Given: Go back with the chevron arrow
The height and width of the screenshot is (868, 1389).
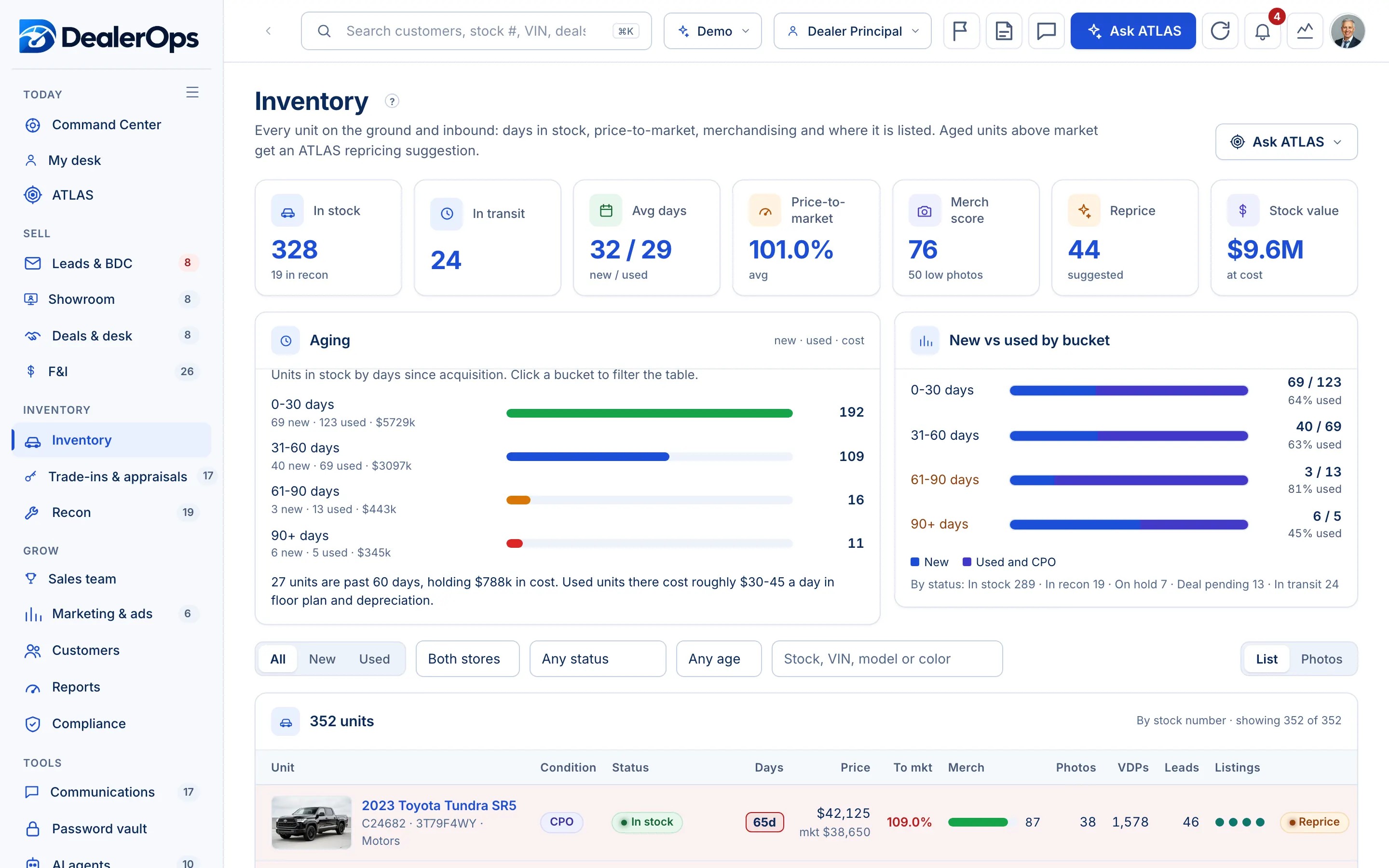Looking at the screenshot, I should (x=268, y=31).
